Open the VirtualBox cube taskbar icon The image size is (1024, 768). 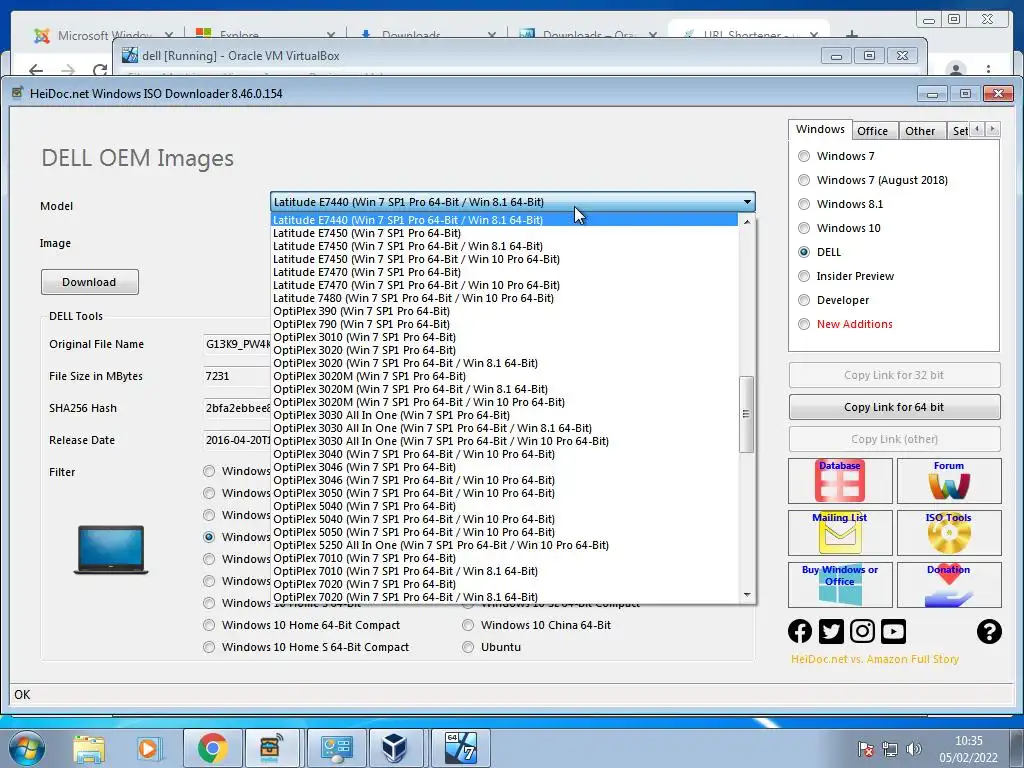pos(395,748)
